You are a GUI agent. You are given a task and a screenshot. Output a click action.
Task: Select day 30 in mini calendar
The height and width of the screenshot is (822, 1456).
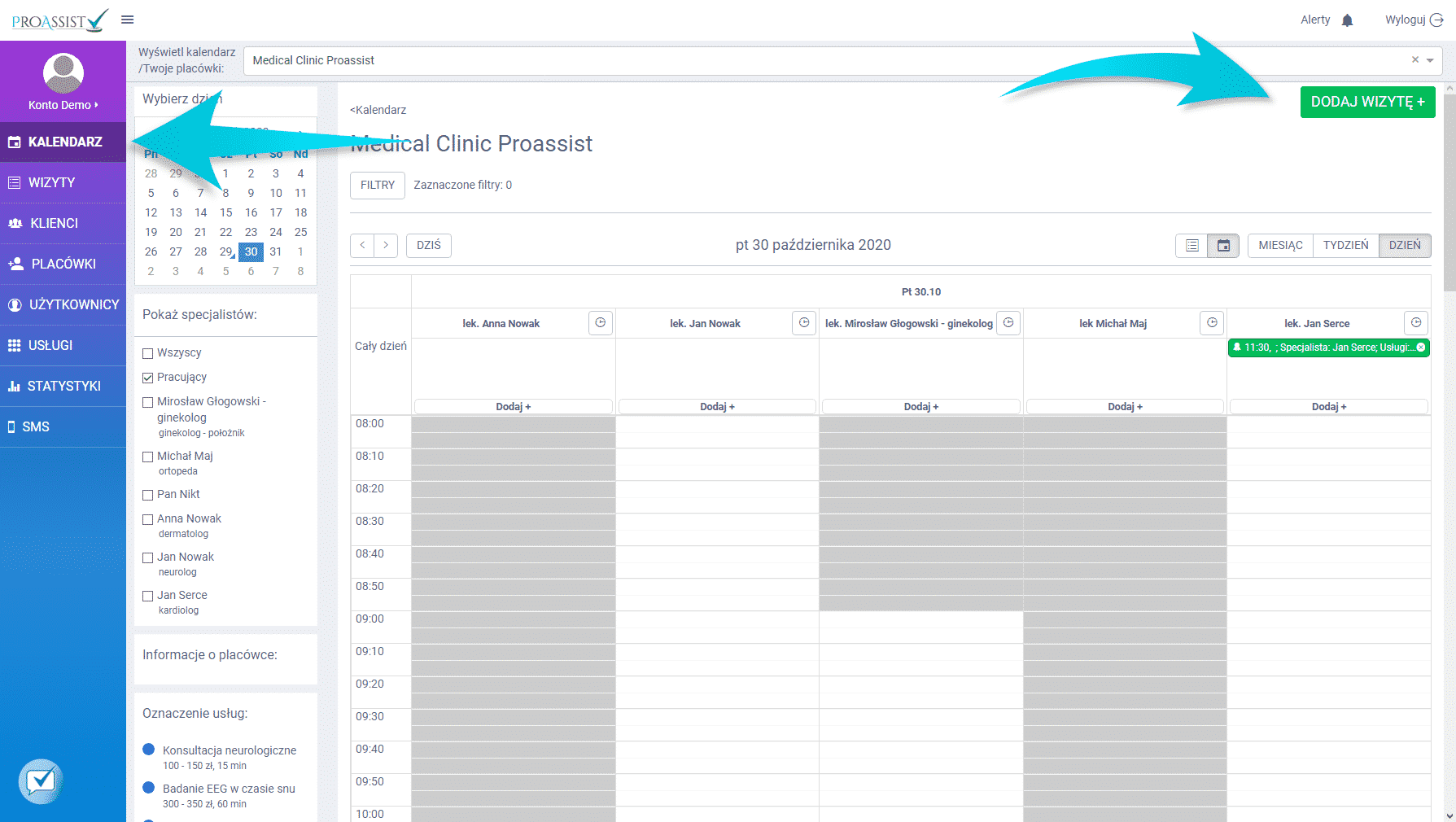point(251,251)
